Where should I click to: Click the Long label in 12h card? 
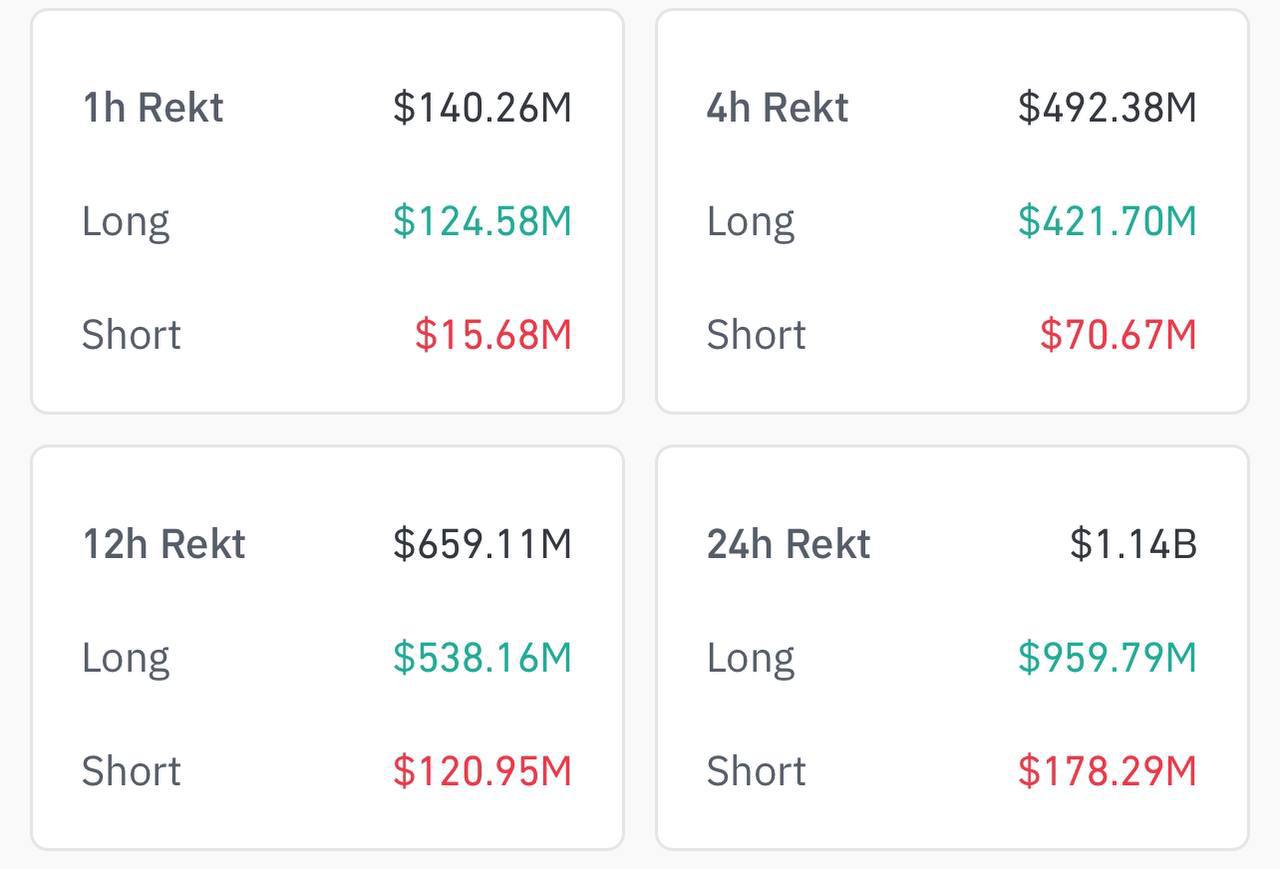[125, 657]
